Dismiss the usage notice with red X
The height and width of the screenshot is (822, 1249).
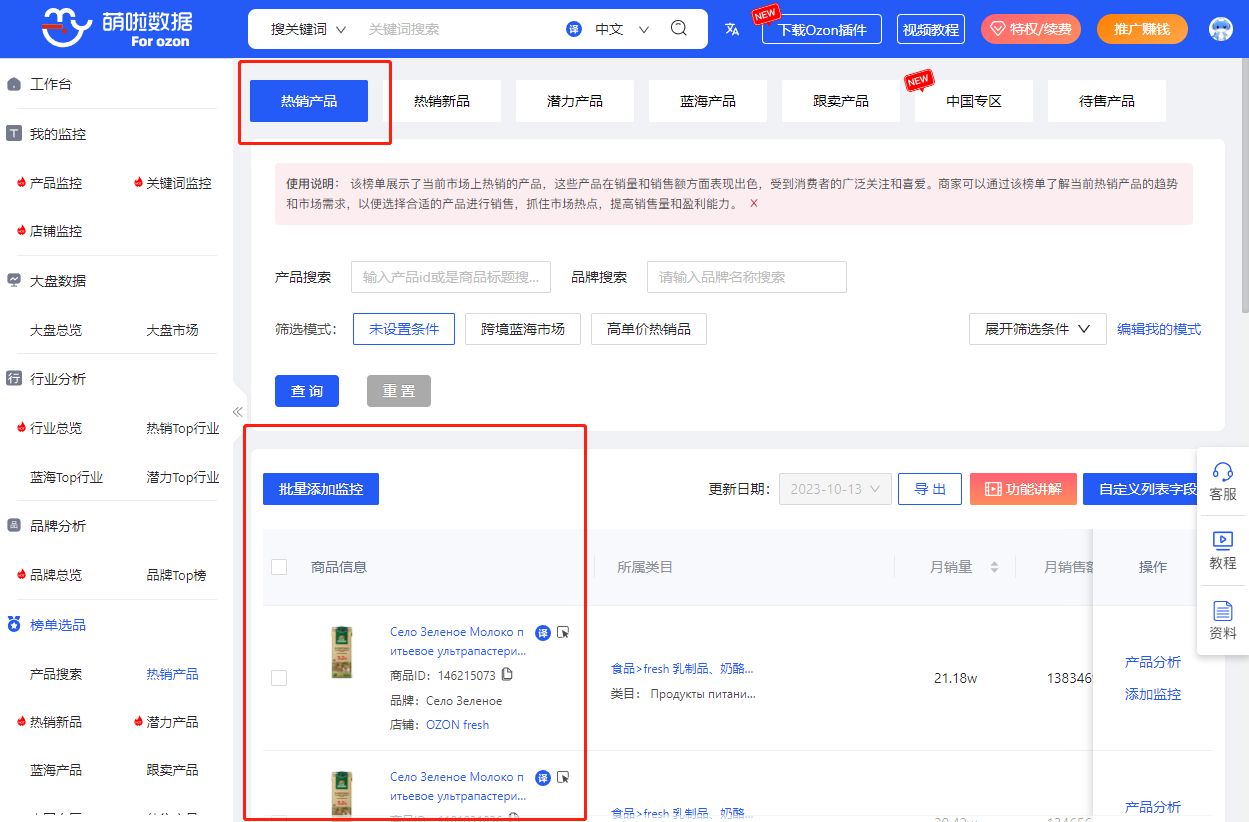[x=754, y=204]
